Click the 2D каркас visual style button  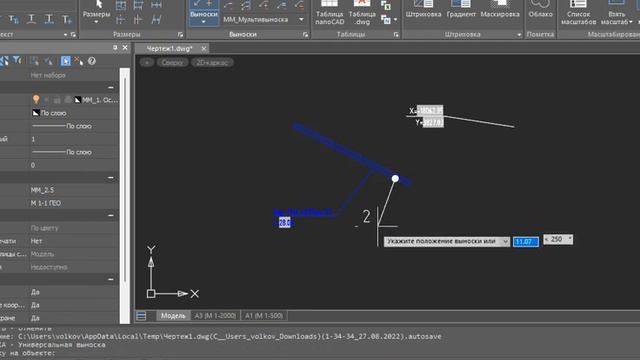[x=212, y=62]
